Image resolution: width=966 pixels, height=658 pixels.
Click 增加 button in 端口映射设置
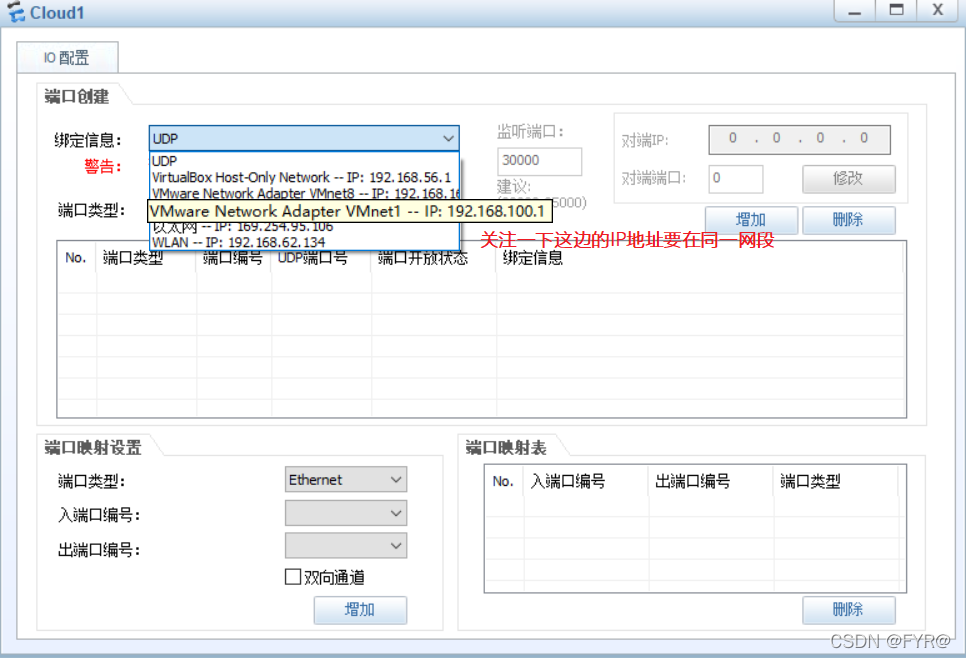pyautogui.click(x=360, y=610)
